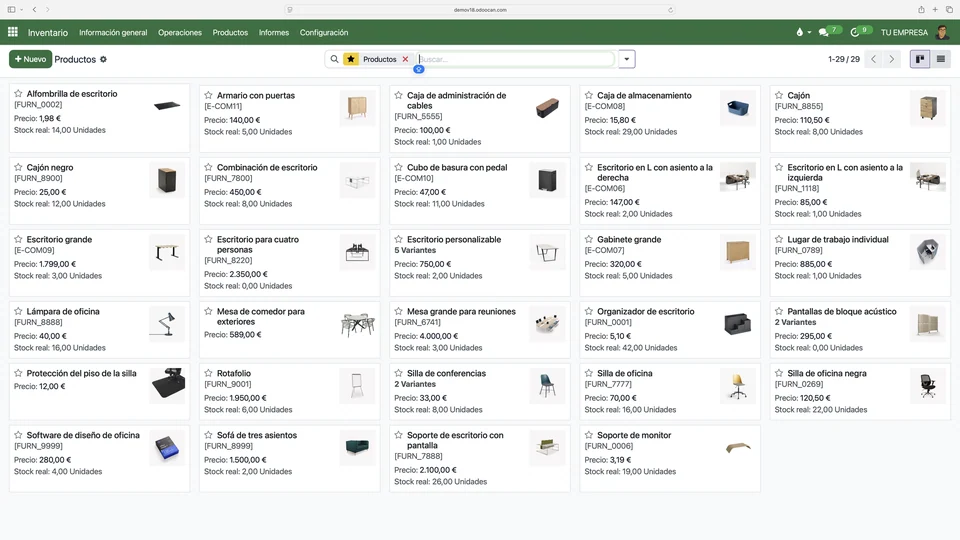The width and height of the screenshot is (960, 540).
Task: Click the price "Precio: 4.000,00 €"
Action: [426, 336]
